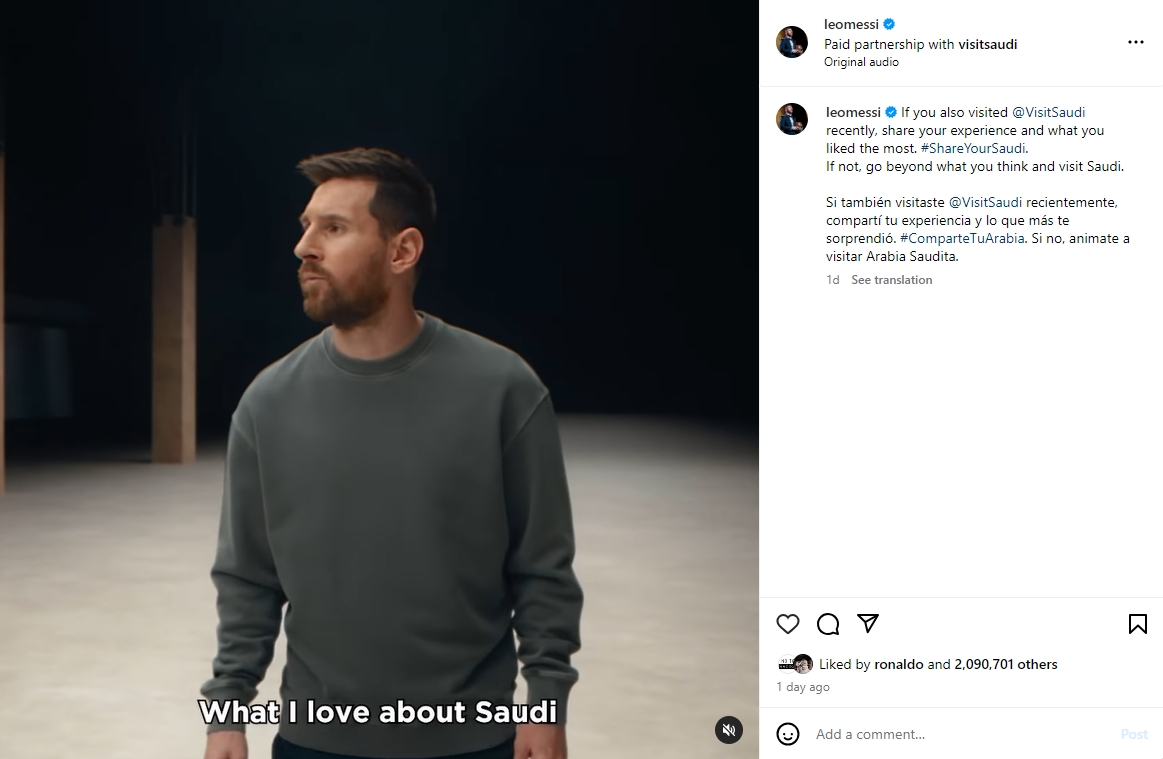The width and height of the screenshot is (1163, 759).
Task: Click the leomessi profile picture in the header
Action: pos(792,42)
